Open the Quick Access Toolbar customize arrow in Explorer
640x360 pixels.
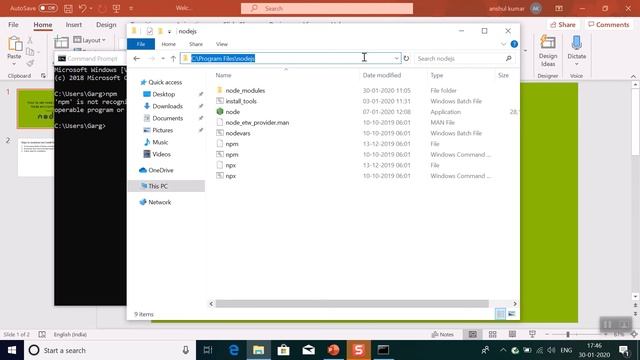point(169,31)
